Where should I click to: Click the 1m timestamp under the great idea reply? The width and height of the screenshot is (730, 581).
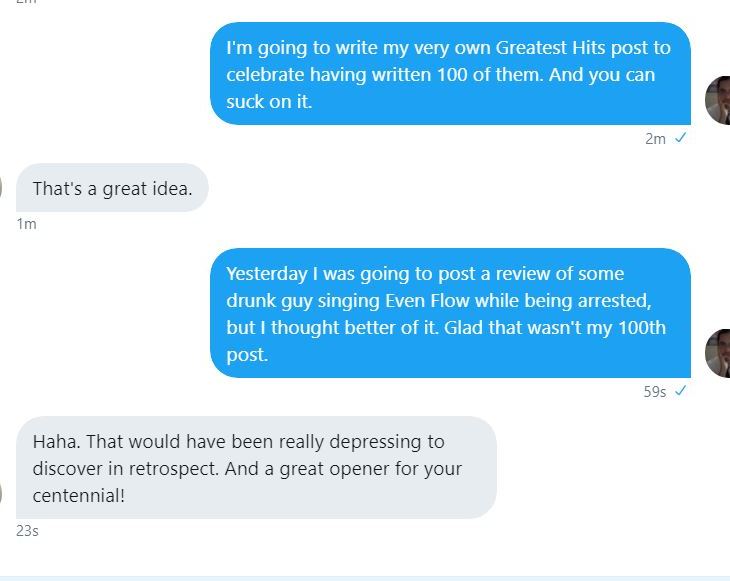pos(26,224)
